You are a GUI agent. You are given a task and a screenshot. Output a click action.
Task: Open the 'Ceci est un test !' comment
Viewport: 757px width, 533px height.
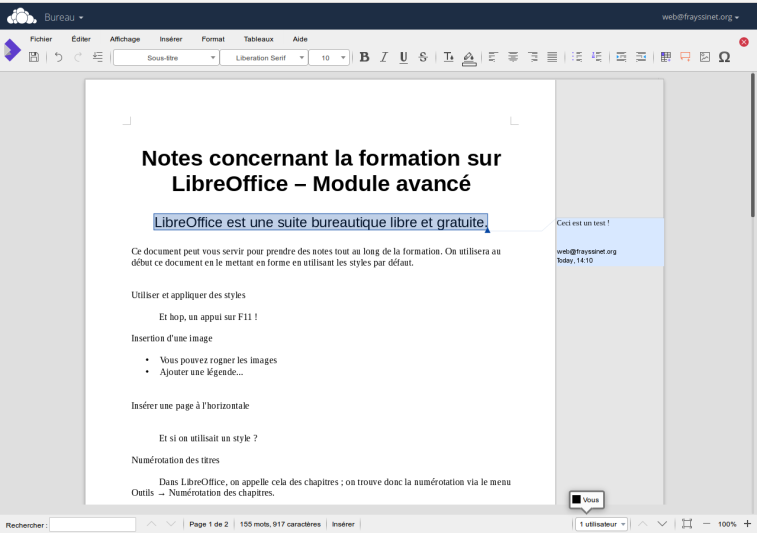(x=610, y=241)
